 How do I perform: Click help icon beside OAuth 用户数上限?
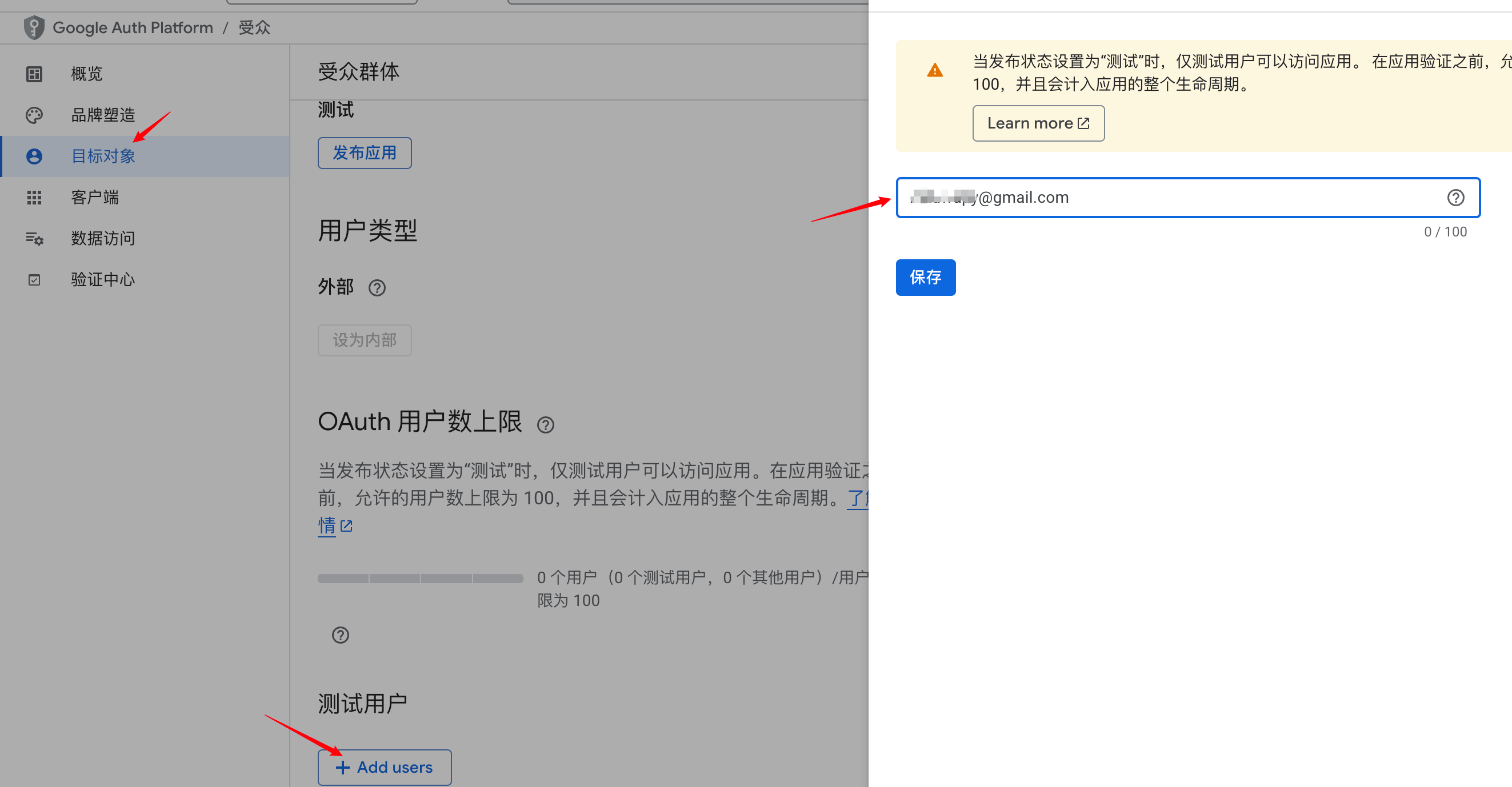pyautogui.click(x=545, y=424)
